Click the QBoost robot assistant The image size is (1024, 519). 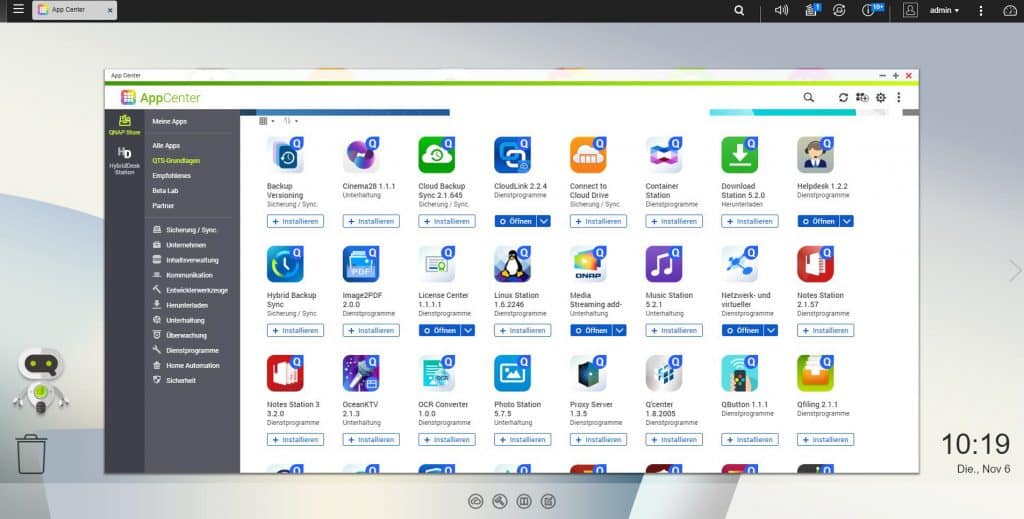pyautogui.click(x=40, y=380)
